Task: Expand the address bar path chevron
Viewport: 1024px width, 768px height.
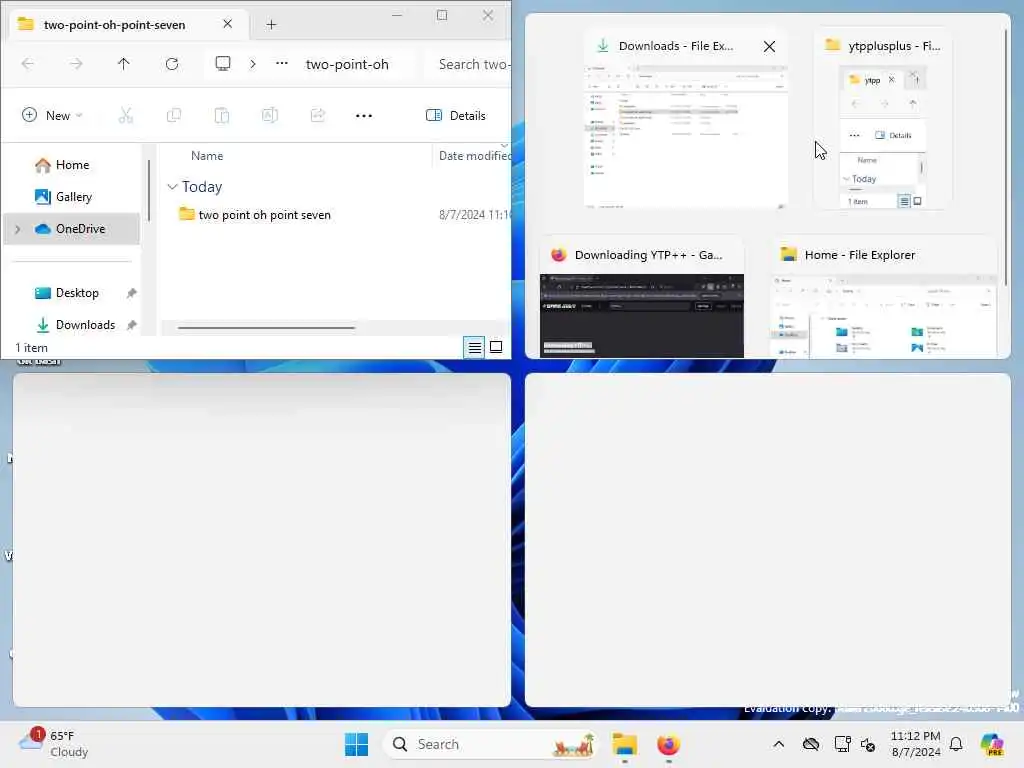Action: (253, 64)
